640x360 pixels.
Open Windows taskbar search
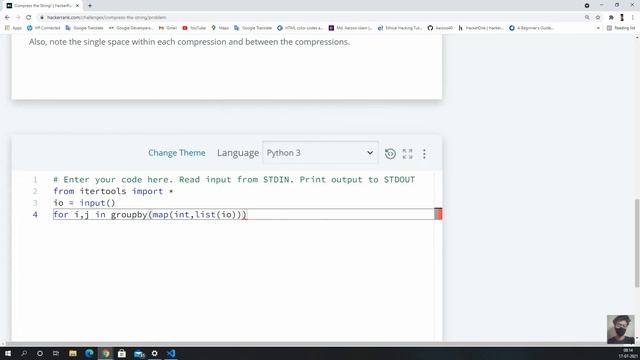[x=24, y=353]
